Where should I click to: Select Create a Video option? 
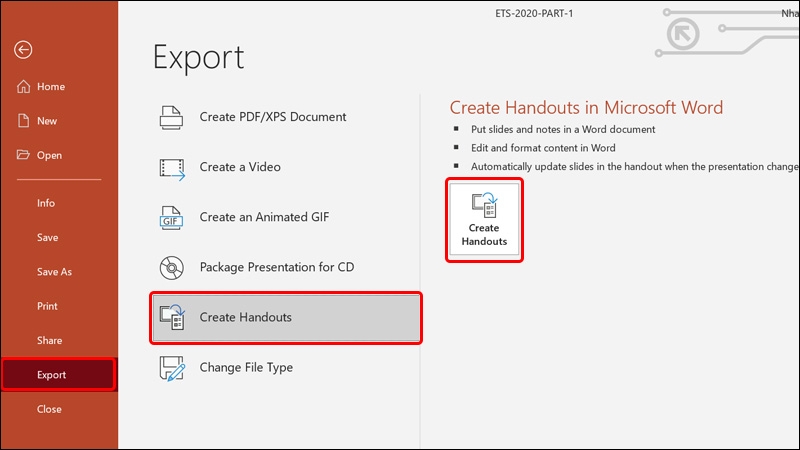240,167
